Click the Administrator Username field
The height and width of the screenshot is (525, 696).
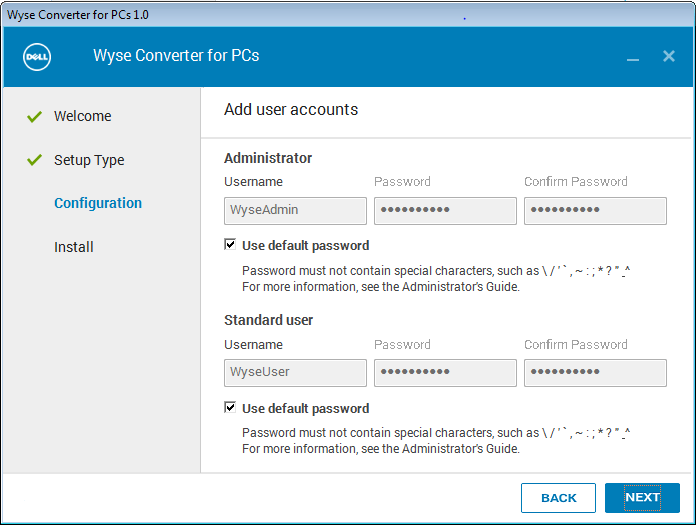coord(295,210)
